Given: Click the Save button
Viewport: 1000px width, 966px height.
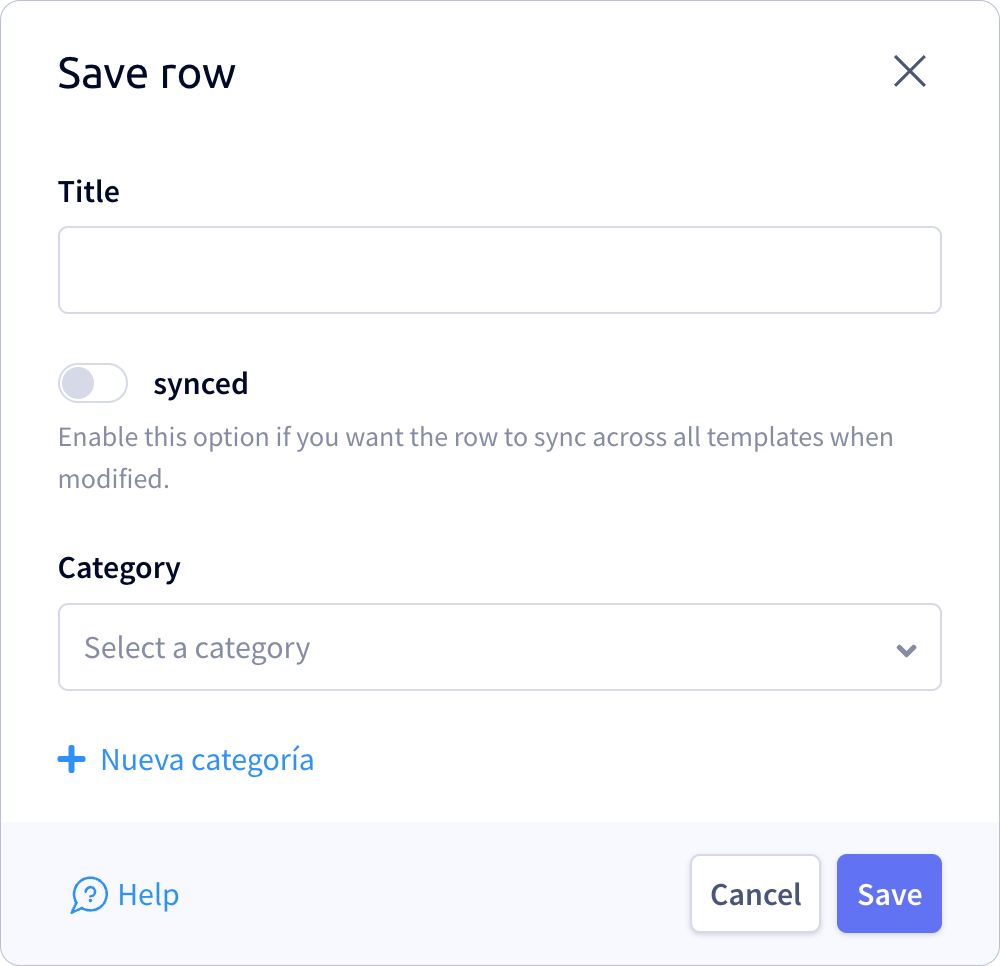Looking at the screenshot, I should 889,893.
